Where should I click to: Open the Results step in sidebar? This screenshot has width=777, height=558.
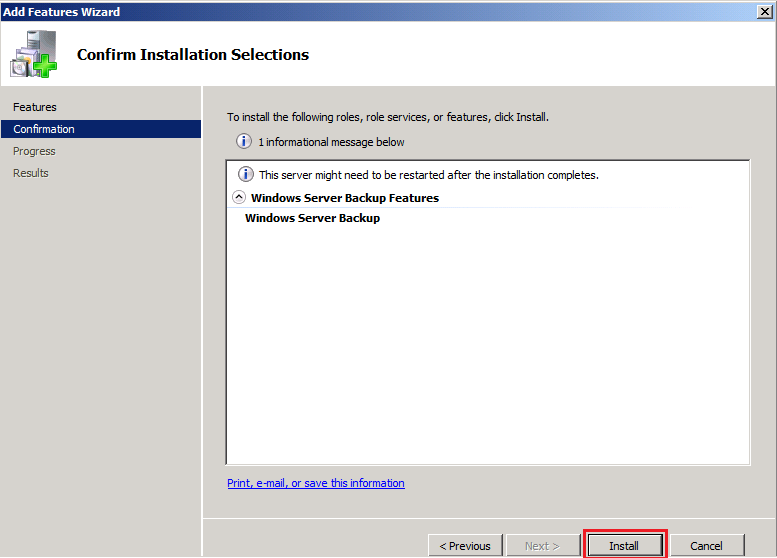tap(31, 173)
